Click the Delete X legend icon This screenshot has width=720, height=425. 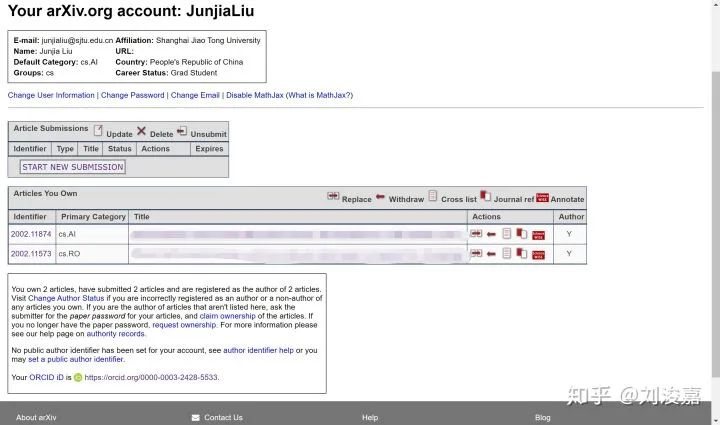click(141, 131)
